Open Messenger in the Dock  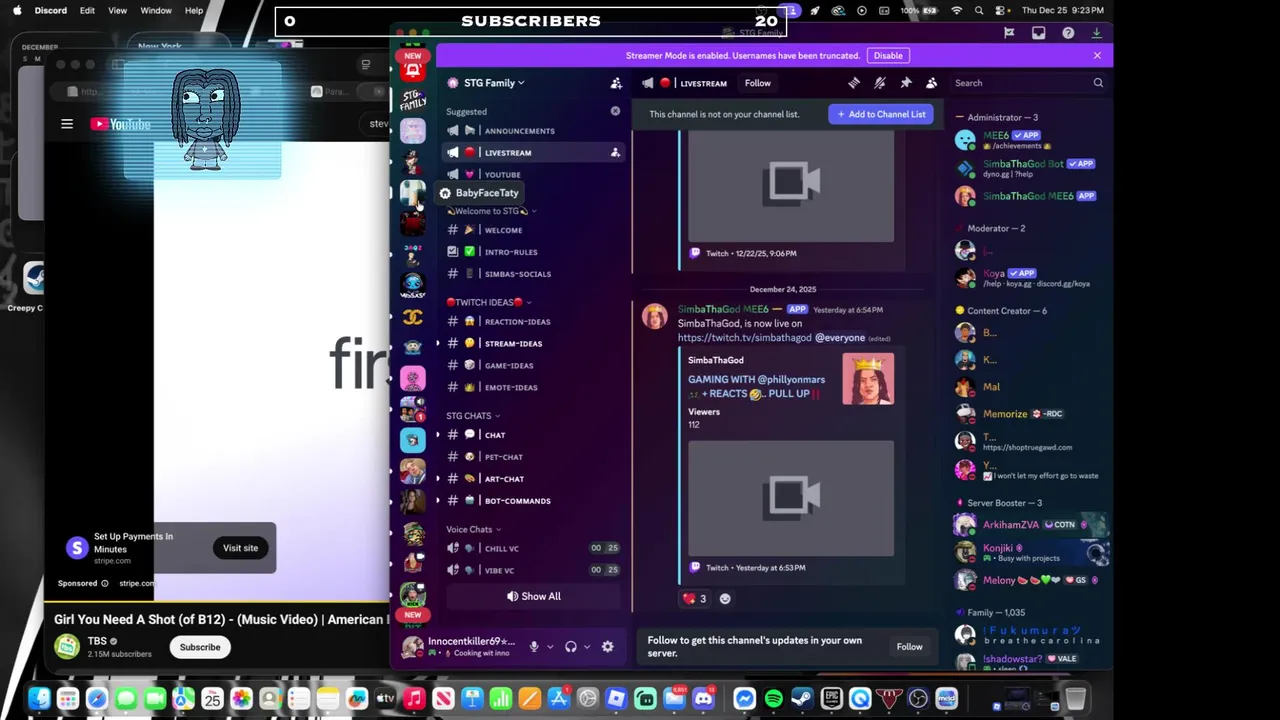[744, 699]
